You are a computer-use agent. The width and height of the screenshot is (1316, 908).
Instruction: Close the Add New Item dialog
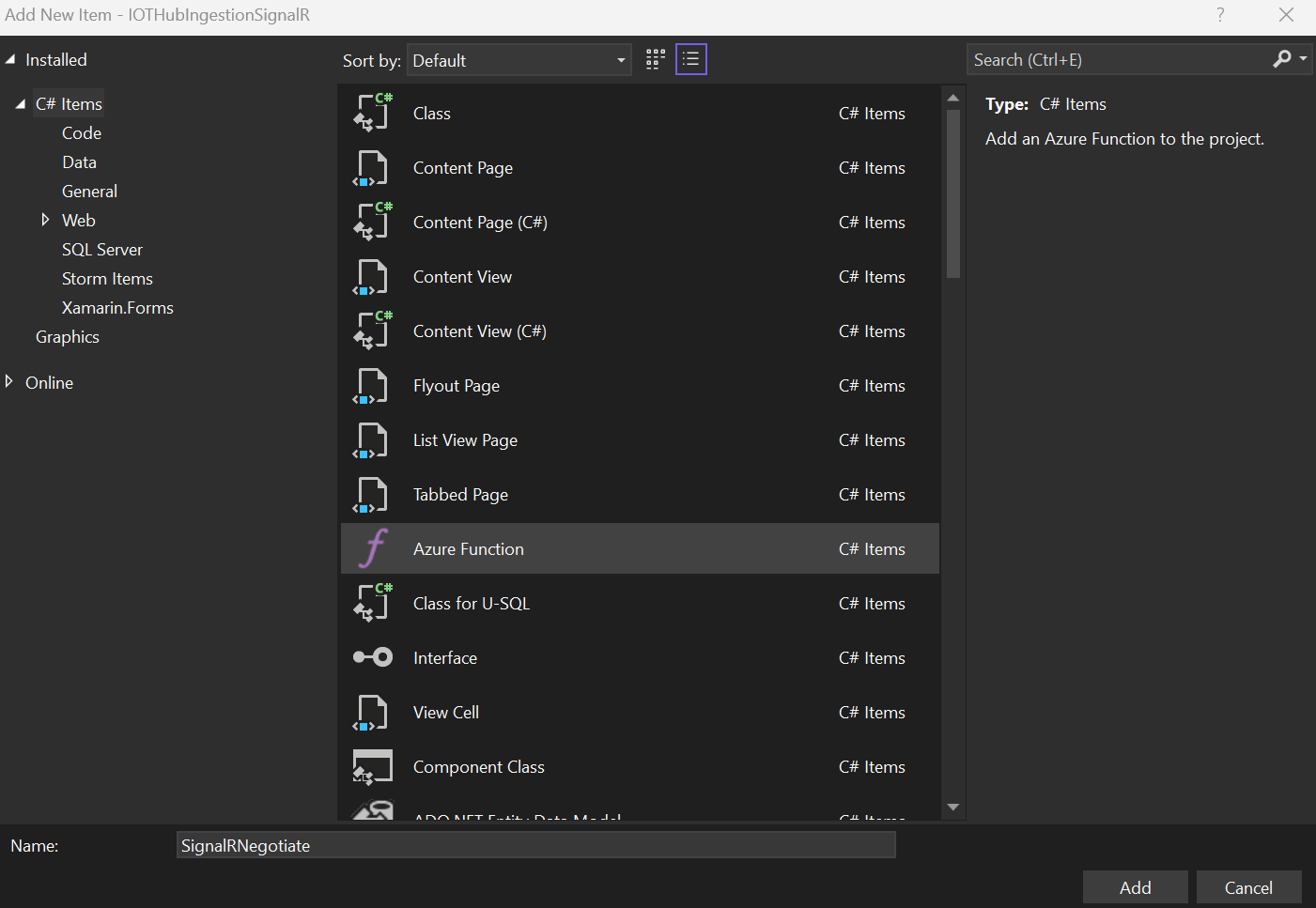[x=1286, y=15]
